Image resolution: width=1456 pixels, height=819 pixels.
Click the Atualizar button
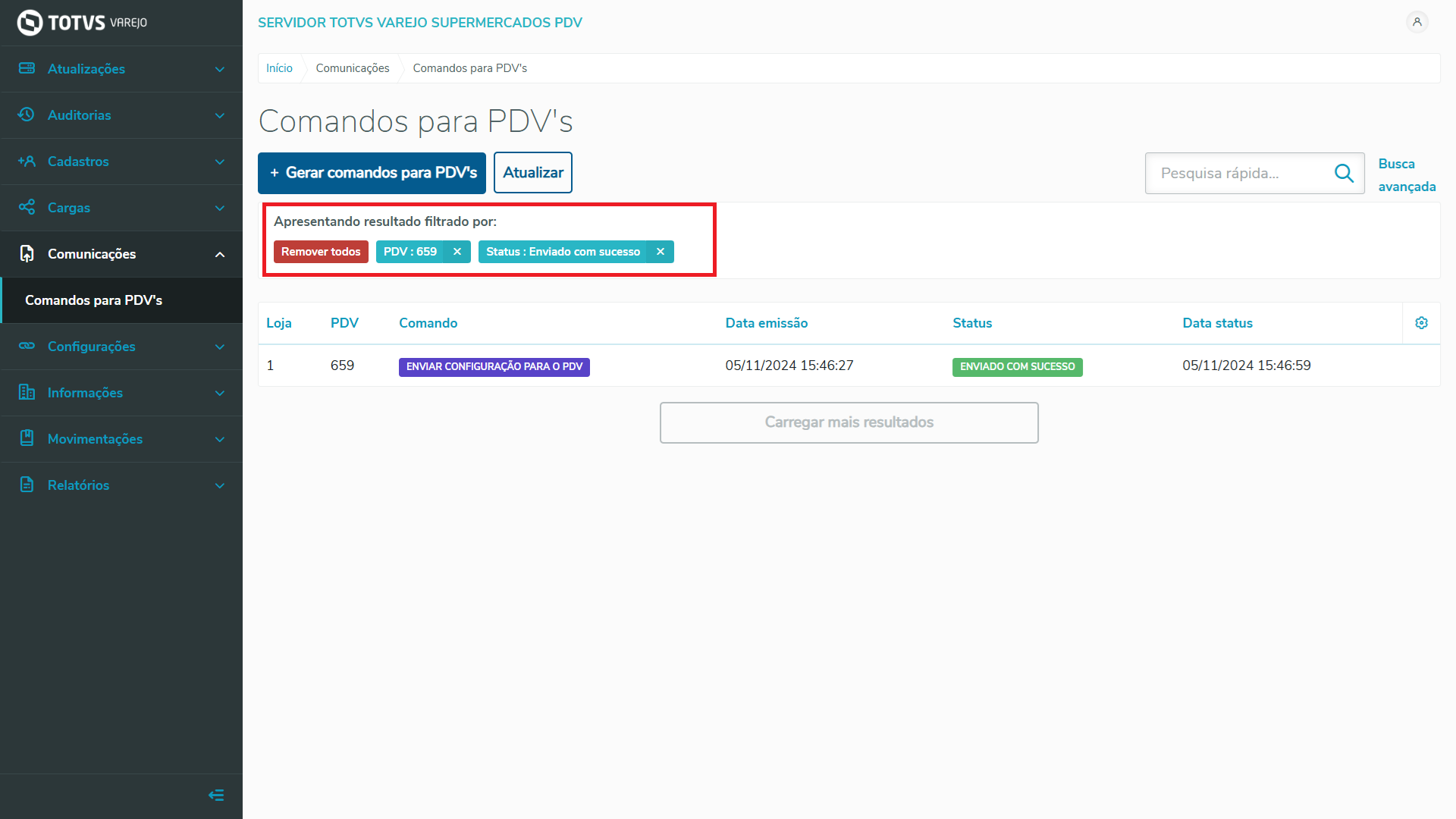coord(532,173)
